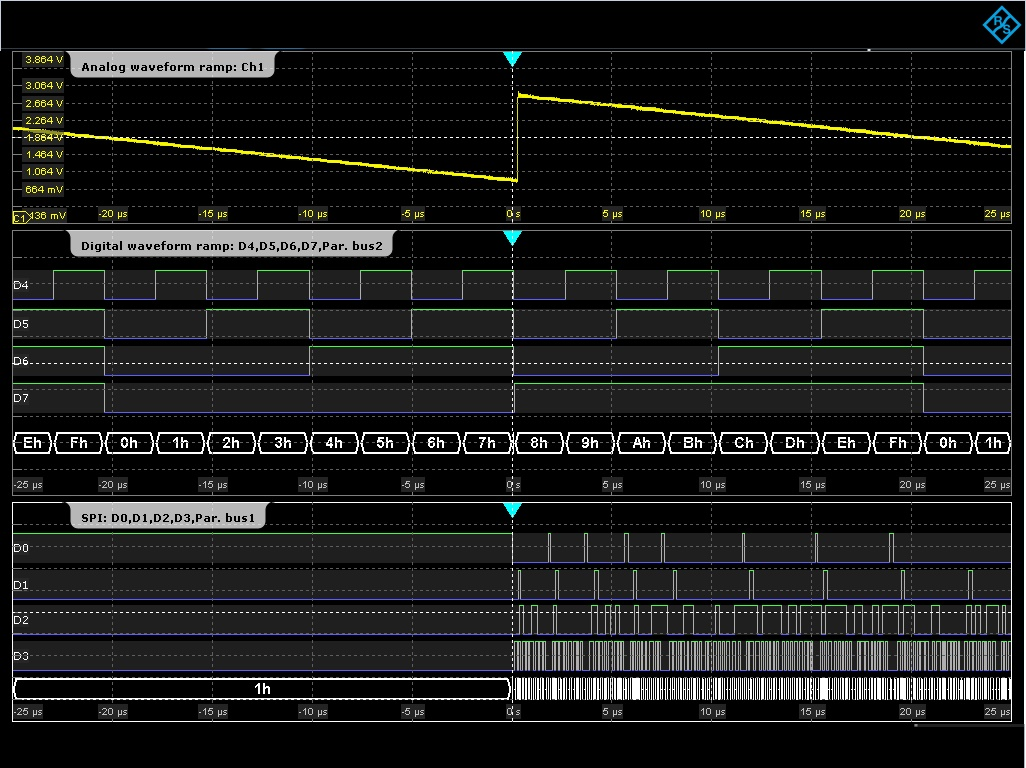Click the 5h decoded bus value
This screenshot has width=1026, height=768.
click(385, 443)
